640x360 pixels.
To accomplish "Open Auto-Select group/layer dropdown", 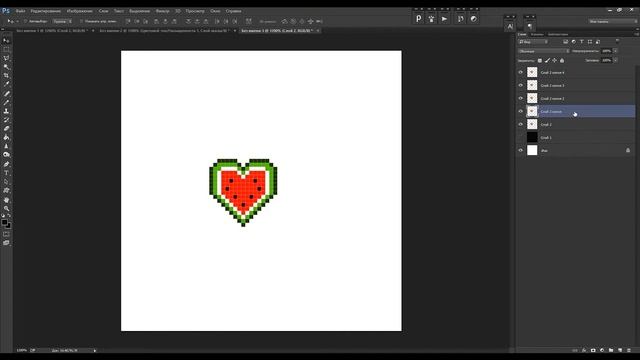I will click(x=62, y=21).
